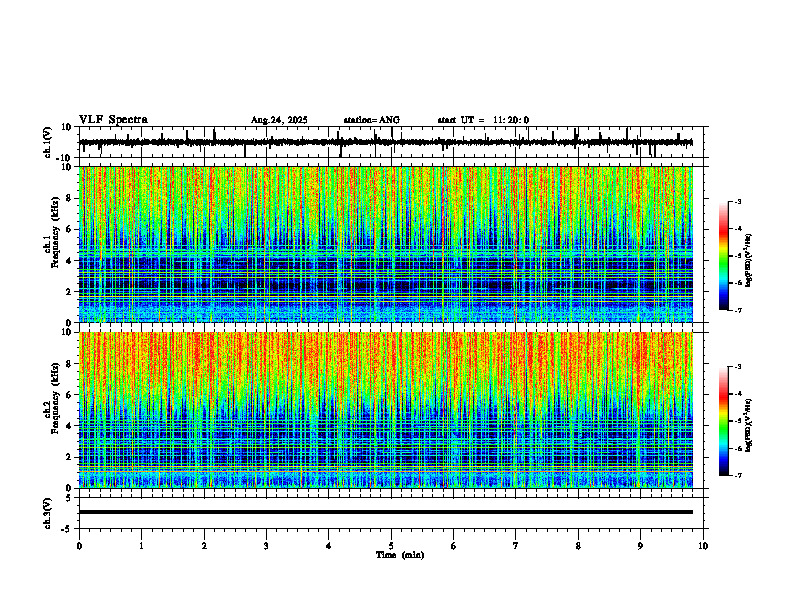The height and width of the screenshot is (612, 792).
Task: Click time axis tick label "0"
Action: coord(79,546)
